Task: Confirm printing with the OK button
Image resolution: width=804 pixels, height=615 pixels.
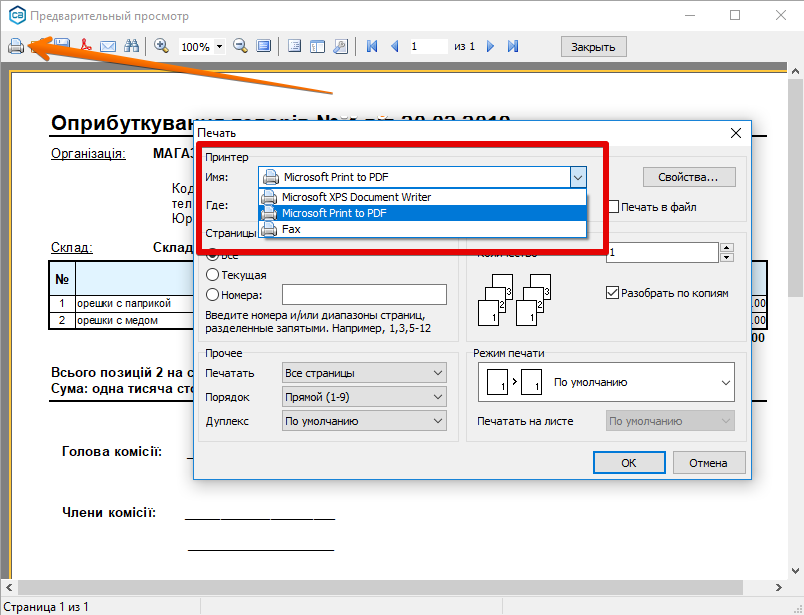Action: click(x=629, y=463)
